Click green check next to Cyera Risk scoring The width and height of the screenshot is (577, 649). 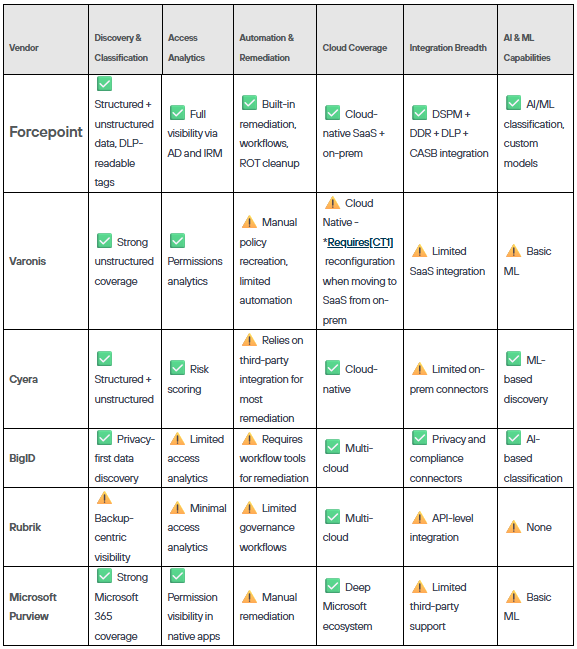[177, 368]
